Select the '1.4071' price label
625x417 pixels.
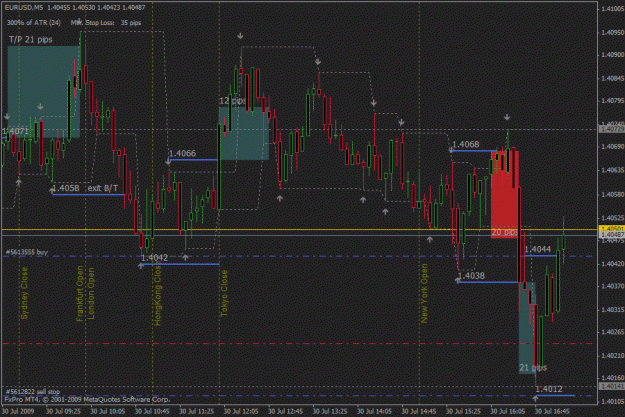tap(16, 131)
